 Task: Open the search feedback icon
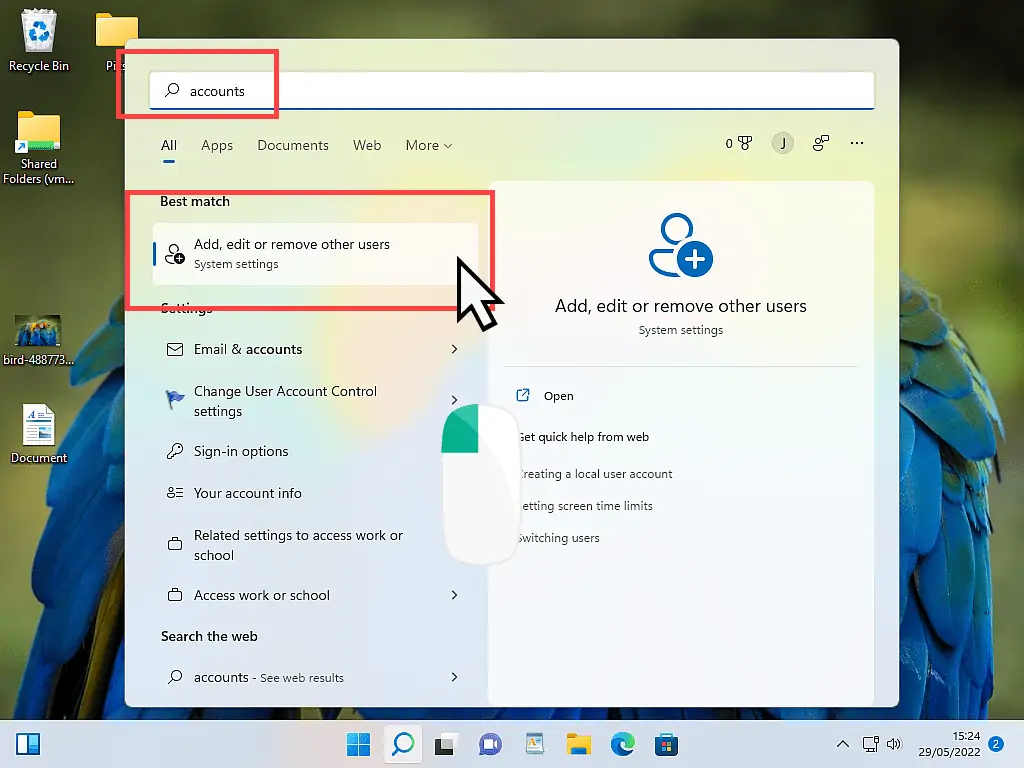820,143
